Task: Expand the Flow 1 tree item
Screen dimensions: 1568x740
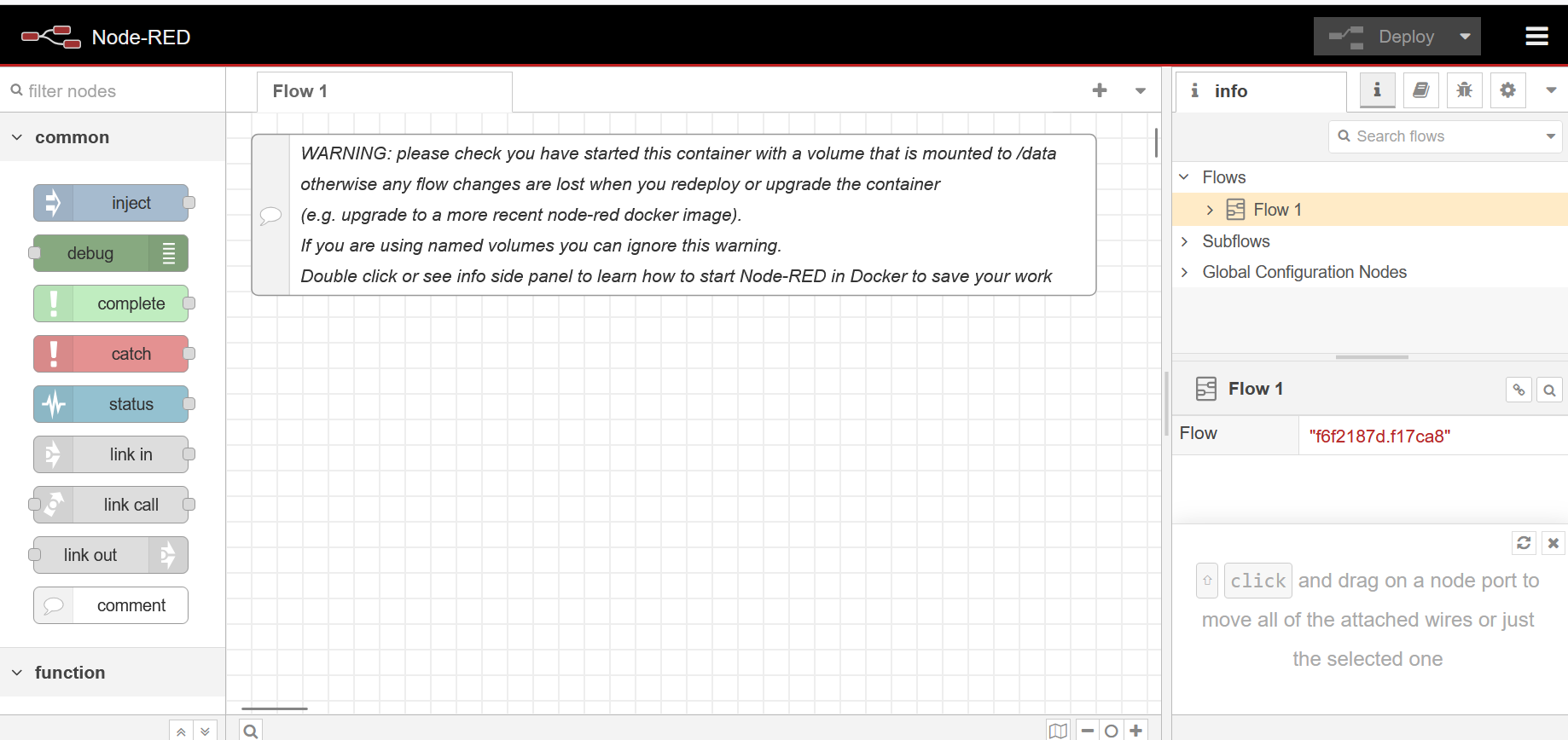Action: [x=1210, y=210]
